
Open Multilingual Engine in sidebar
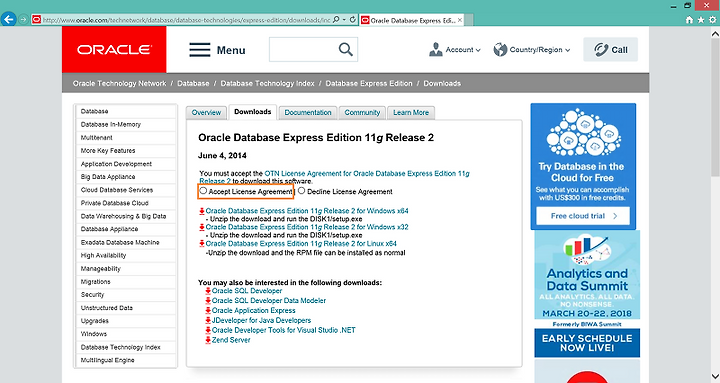(x=107, y=360)
